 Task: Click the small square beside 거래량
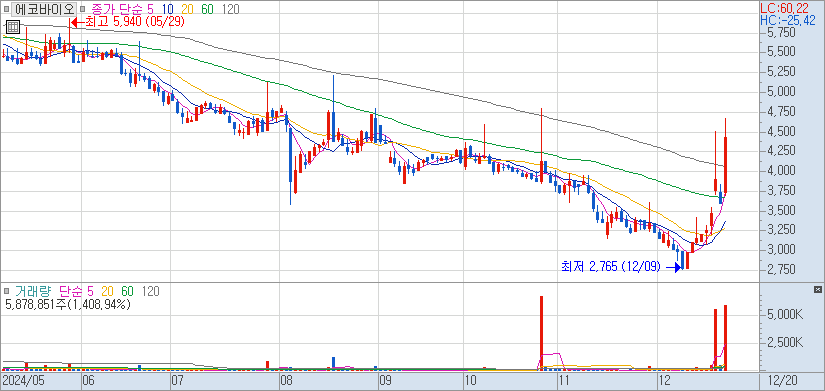click(6, 291)
